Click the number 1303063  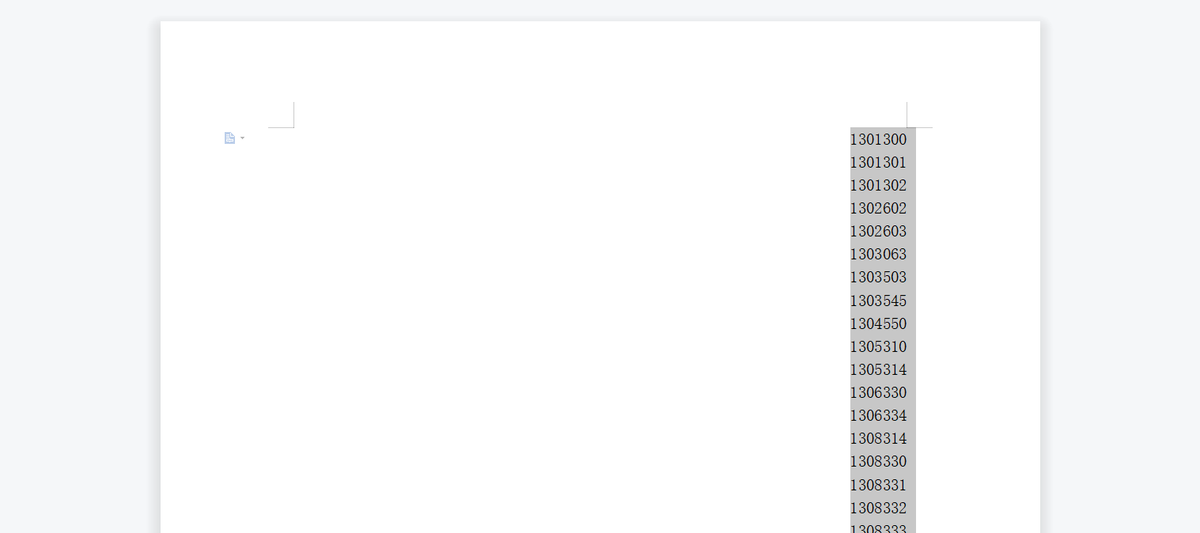[878, 254]
